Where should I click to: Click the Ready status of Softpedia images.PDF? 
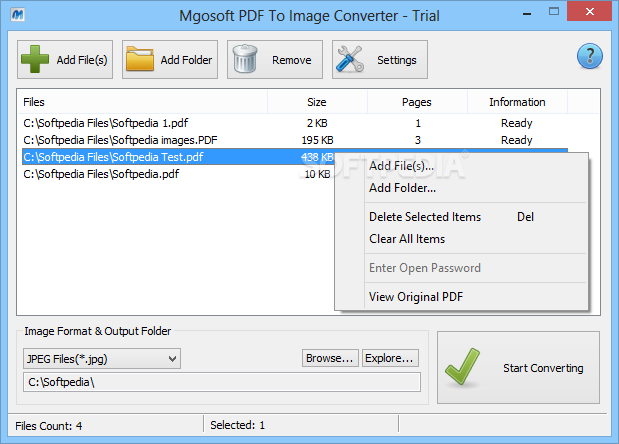(516, 140)
